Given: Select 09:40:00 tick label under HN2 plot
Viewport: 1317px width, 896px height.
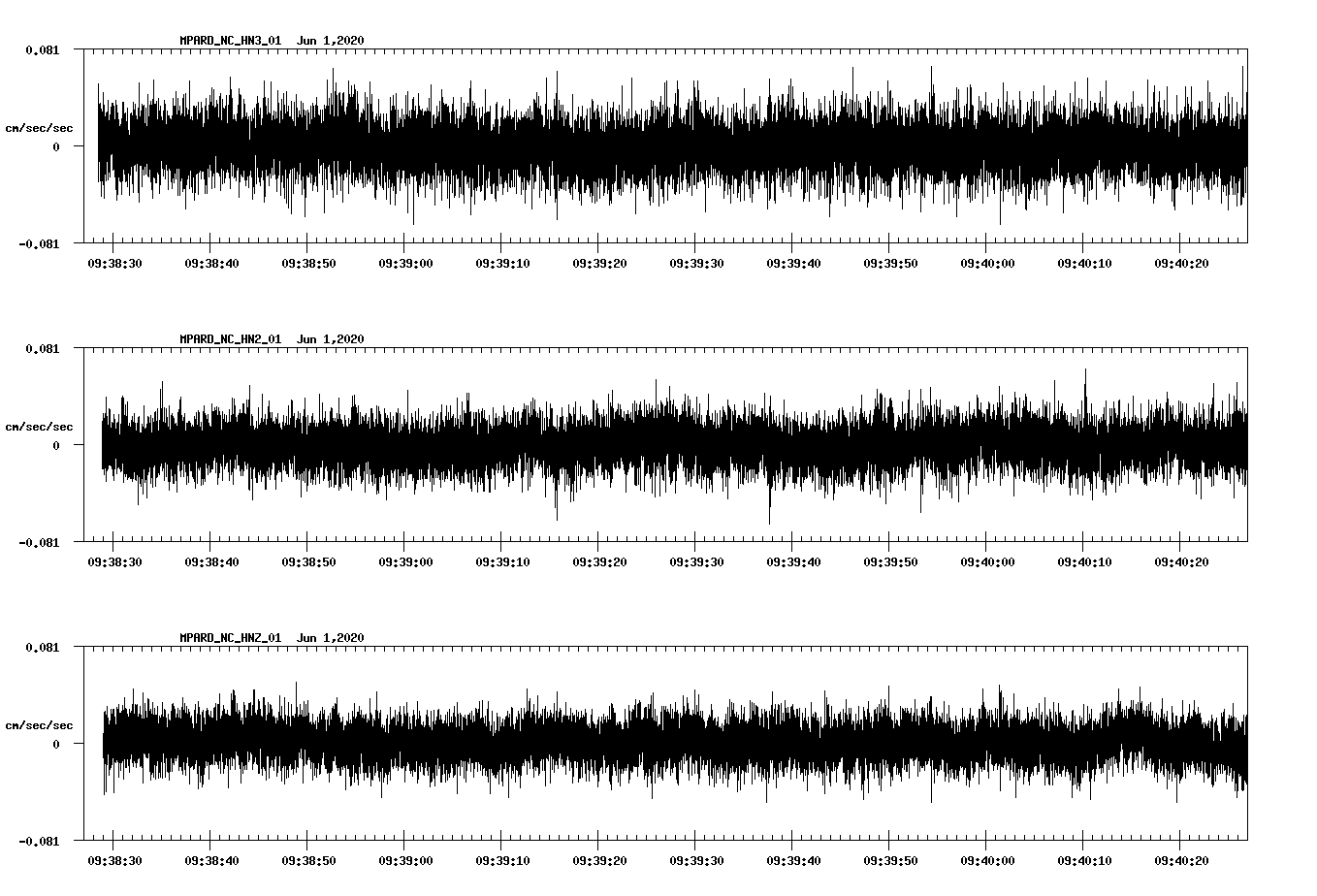Looking at the screenshot, I should 987,561.
